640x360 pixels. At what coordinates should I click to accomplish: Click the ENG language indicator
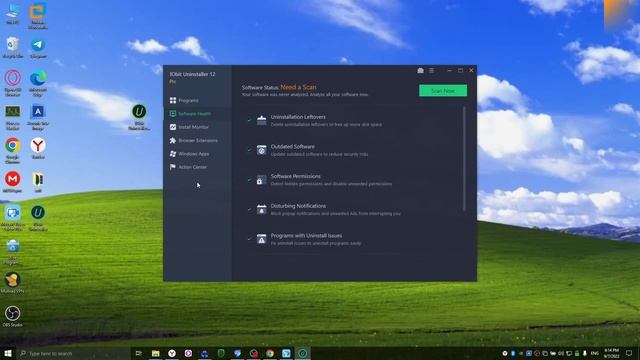tap(595, 353)
